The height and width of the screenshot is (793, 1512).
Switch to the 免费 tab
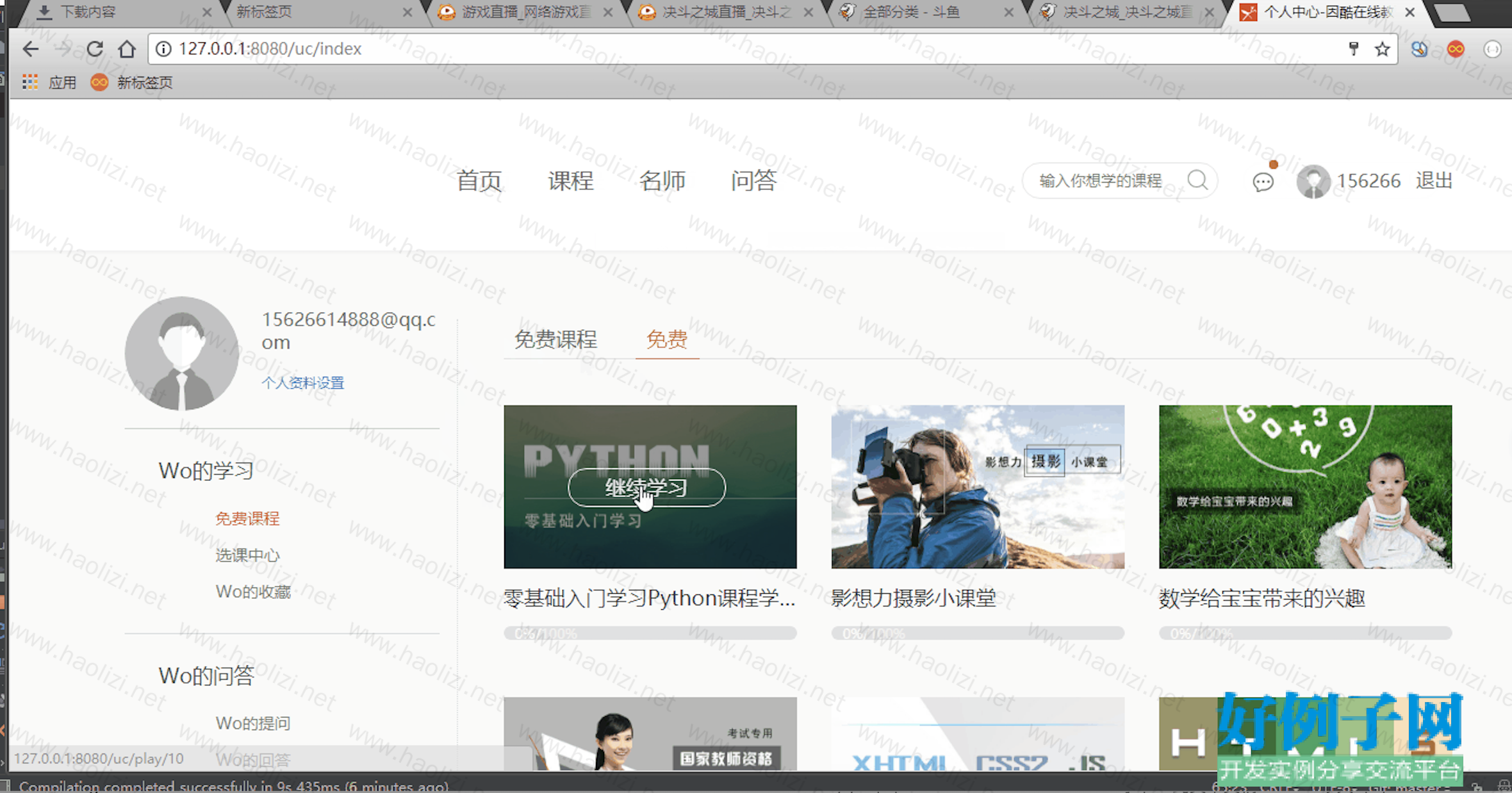pyautogui.click(x=666, y=339)
